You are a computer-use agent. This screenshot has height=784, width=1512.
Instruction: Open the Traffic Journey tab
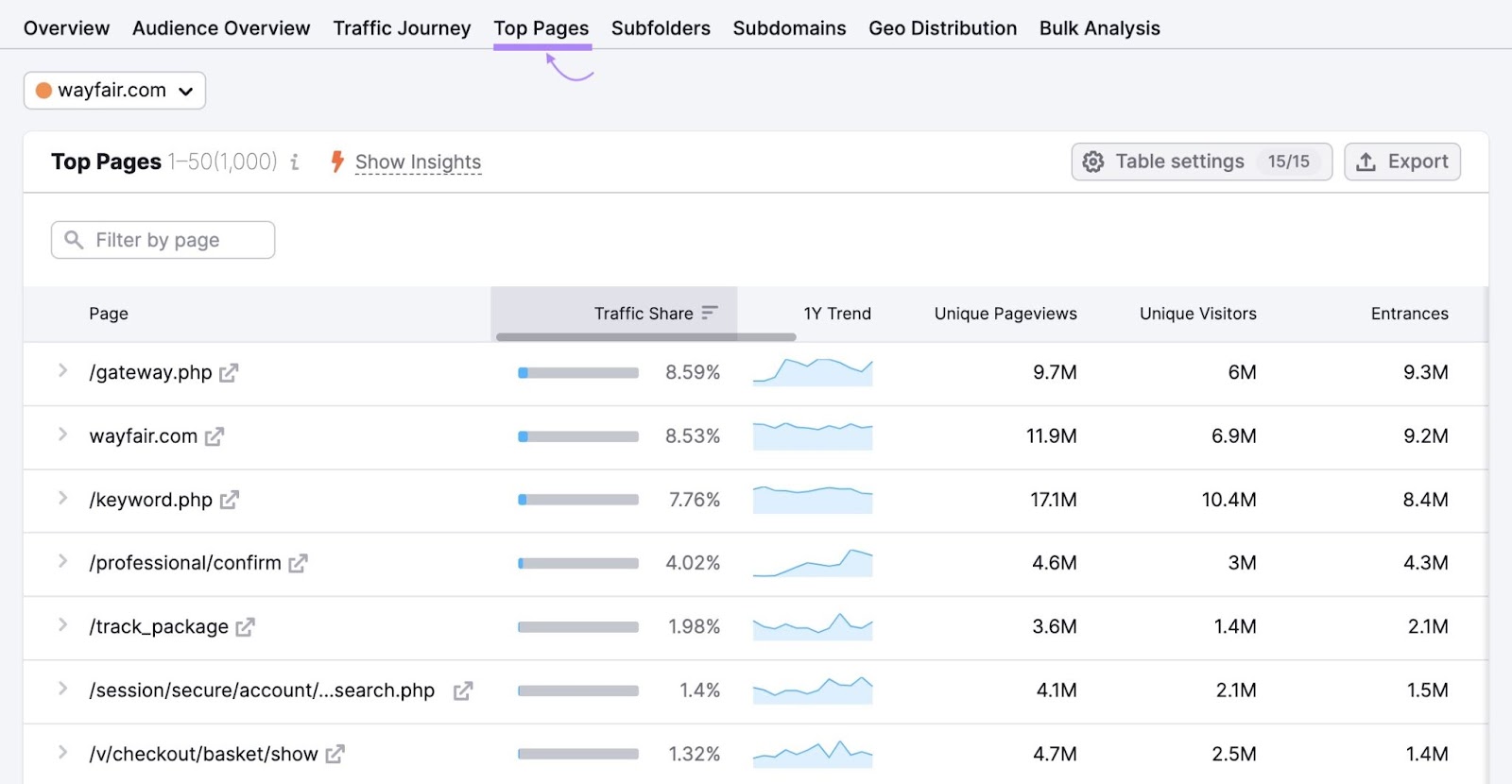402,28
